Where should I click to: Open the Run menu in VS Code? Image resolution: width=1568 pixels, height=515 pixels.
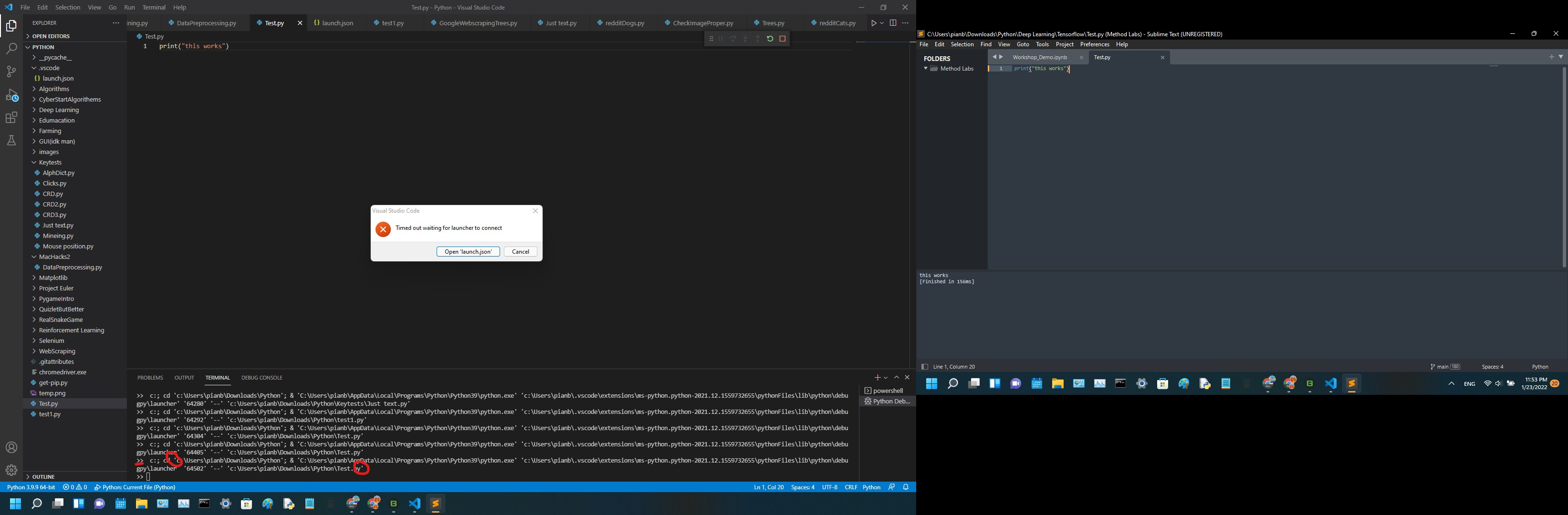129,7
